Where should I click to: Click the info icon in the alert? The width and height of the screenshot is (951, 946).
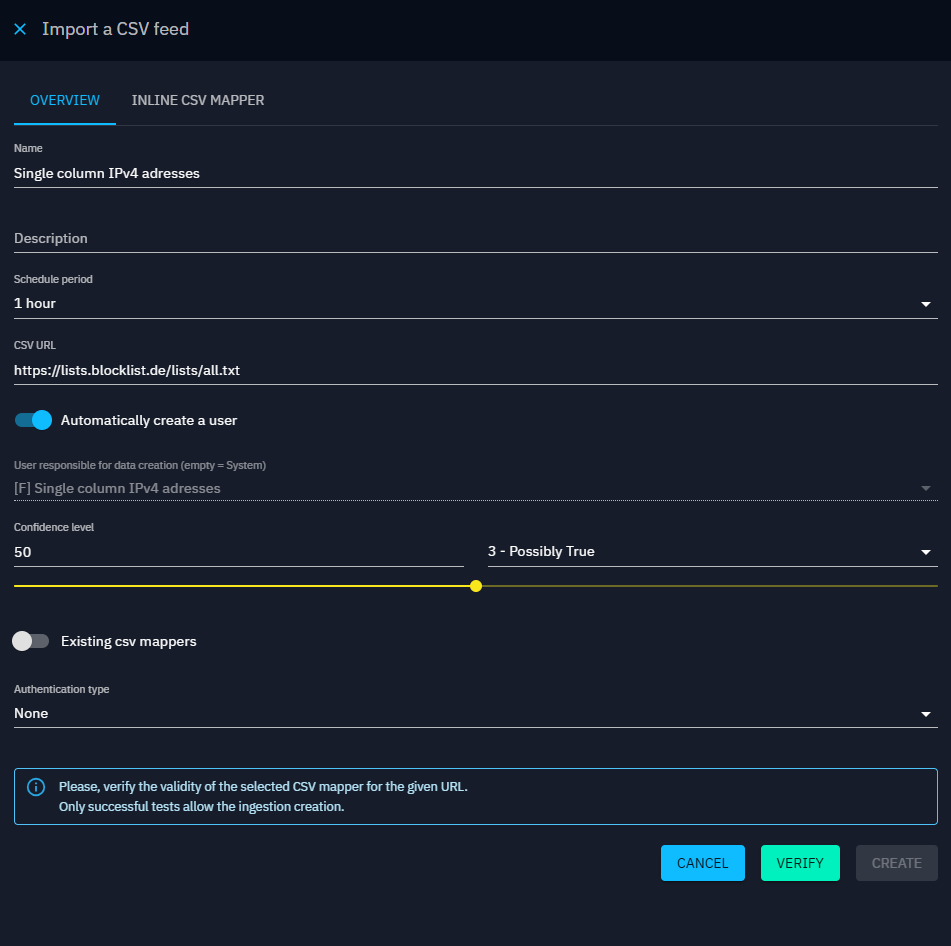(36, 787)
